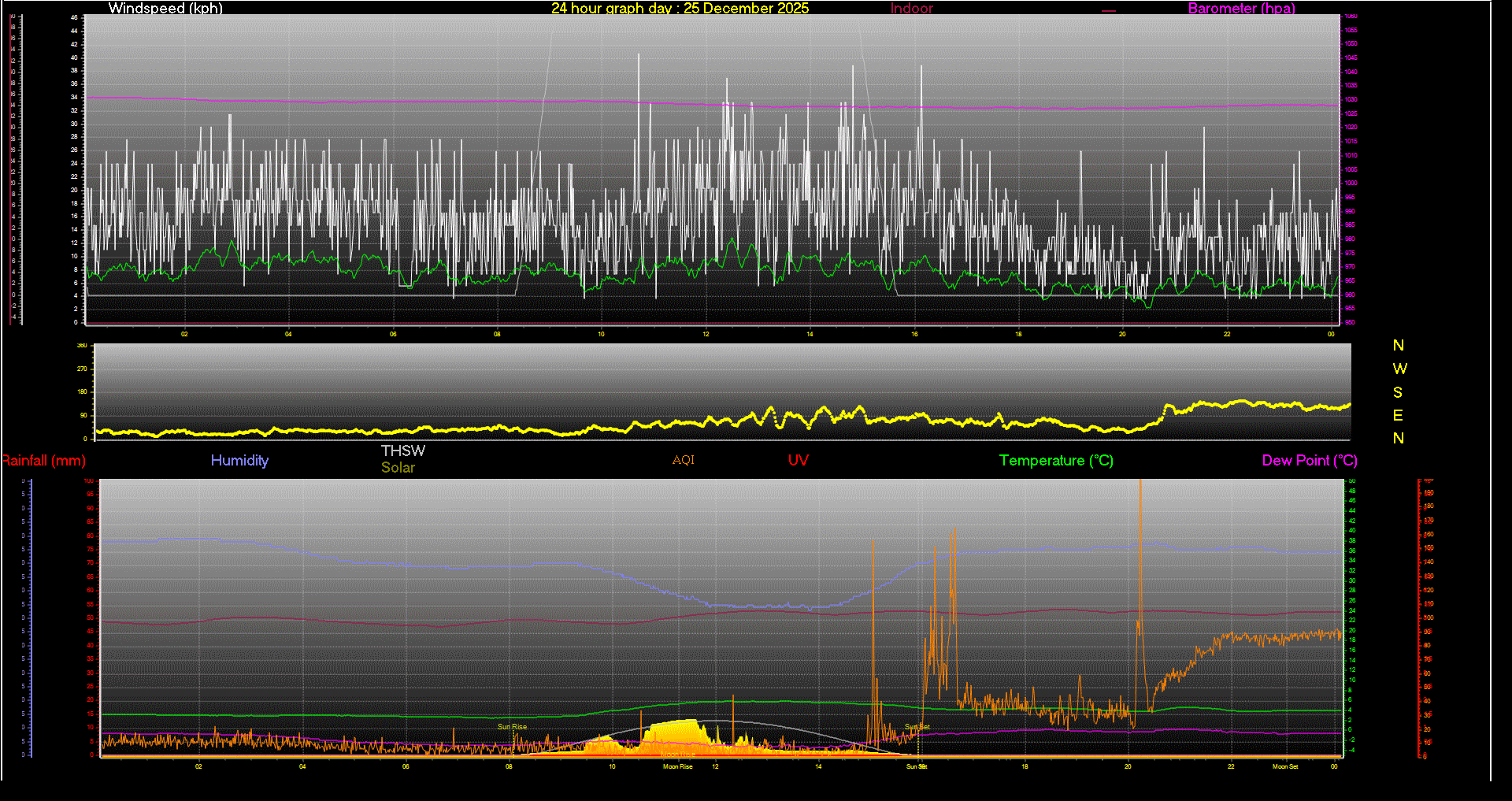Select the Temperature (°C) legend label
The image size is (1512, 801).
click(1056, 461)
